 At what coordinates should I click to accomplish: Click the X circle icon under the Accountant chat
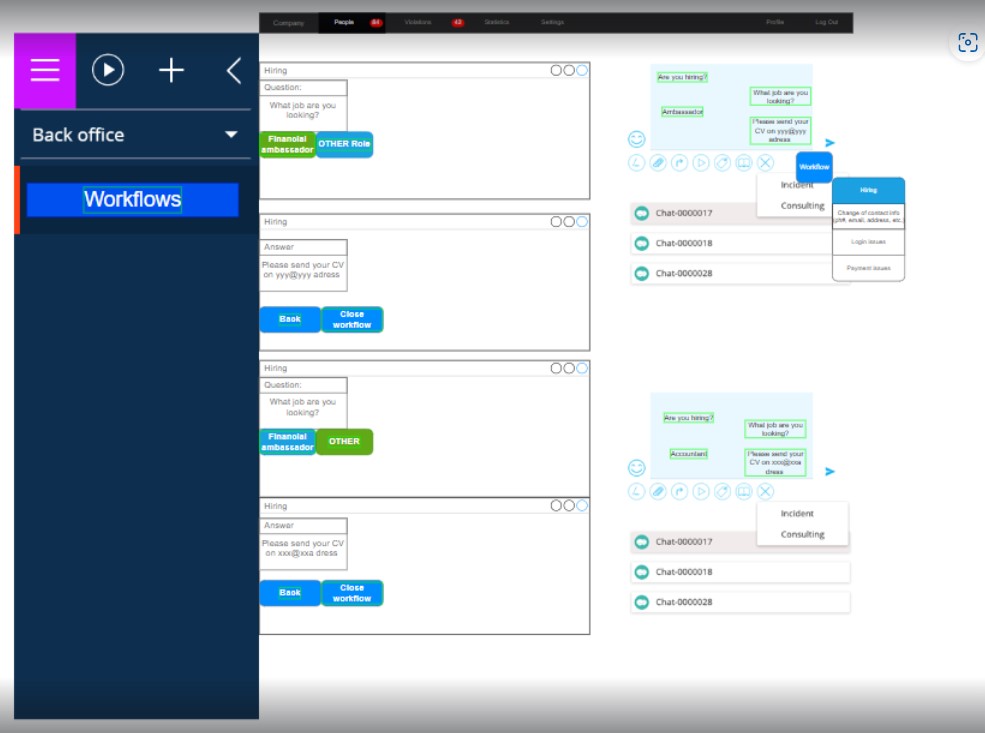point(765,492)
